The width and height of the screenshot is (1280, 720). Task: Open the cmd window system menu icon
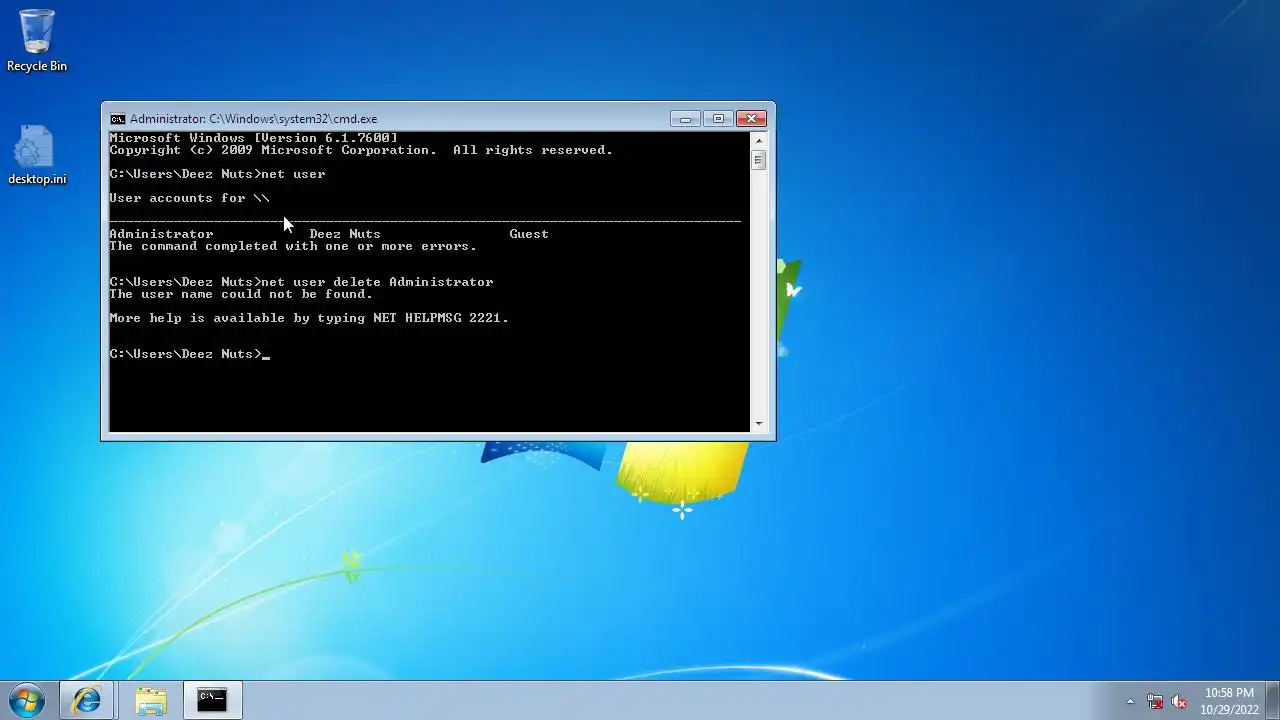117,119
